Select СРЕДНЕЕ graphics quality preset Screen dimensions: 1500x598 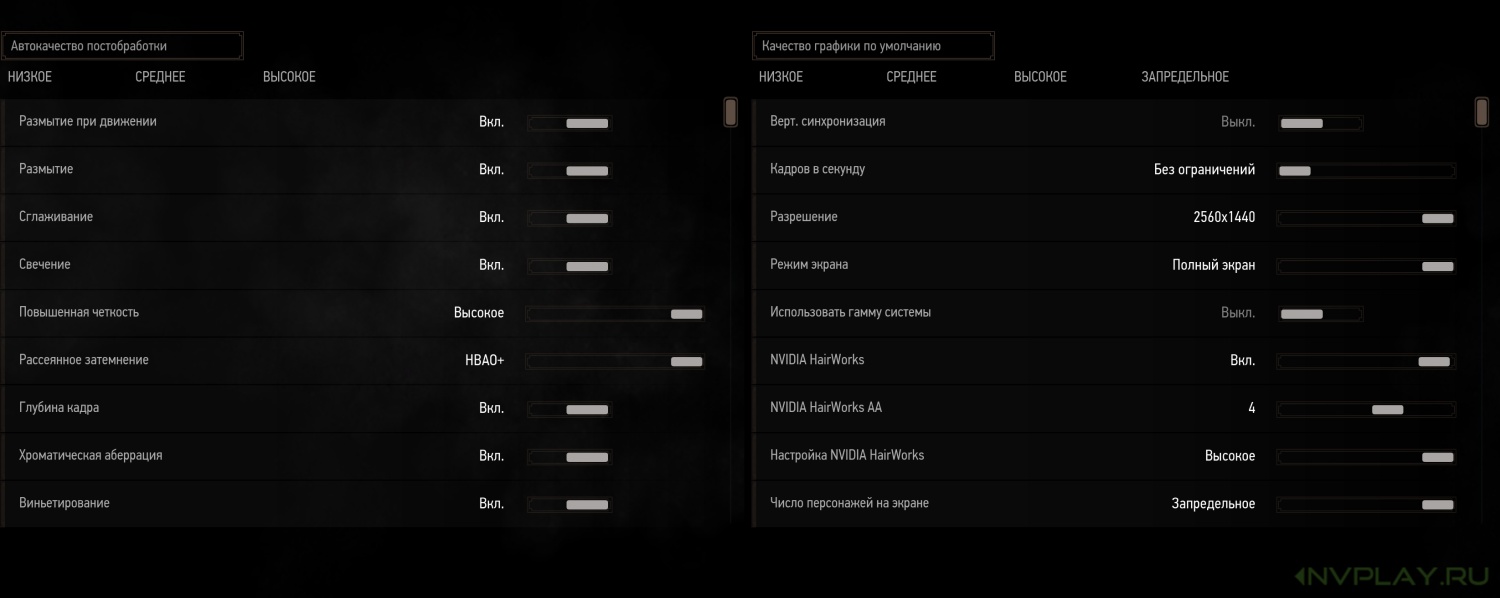pos(911,77)
